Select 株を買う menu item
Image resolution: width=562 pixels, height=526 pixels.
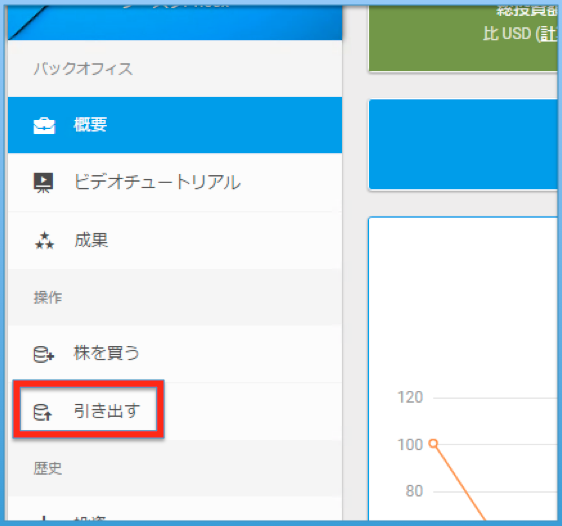tap(175, 354)
